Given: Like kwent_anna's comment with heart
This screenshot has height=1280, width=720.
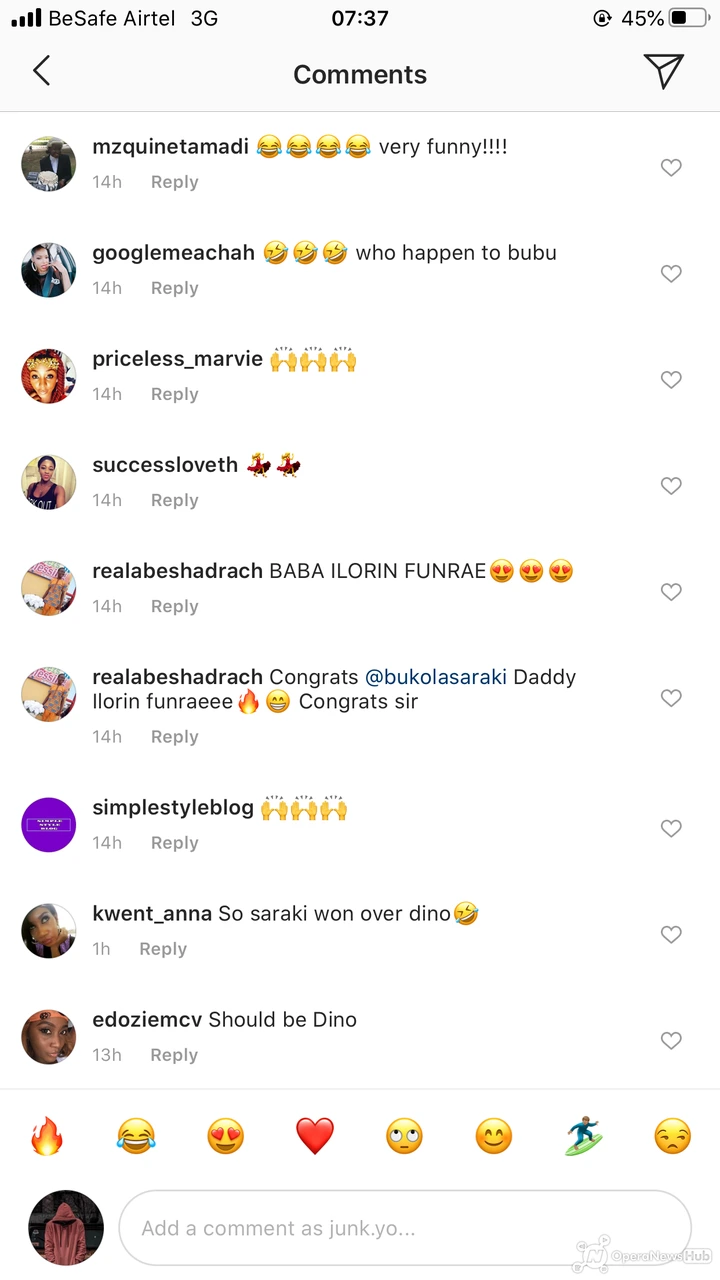Looking at the screenshot, I should click(671, 935).
